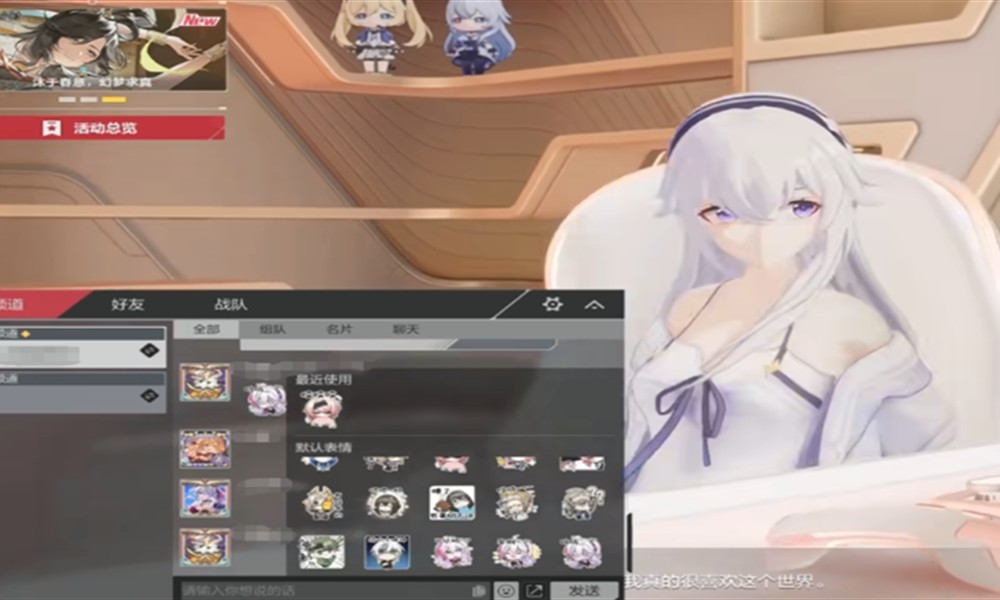The width and height of the screenshot is (1000, 600).
Task: Switch to the 战队 tab
Action: coord(230,304)
